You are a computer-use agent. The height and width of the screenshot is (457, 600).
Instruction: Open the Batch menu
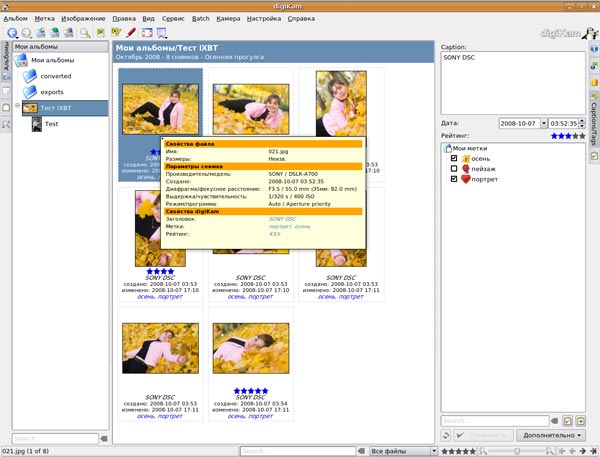tap(201, 18)
